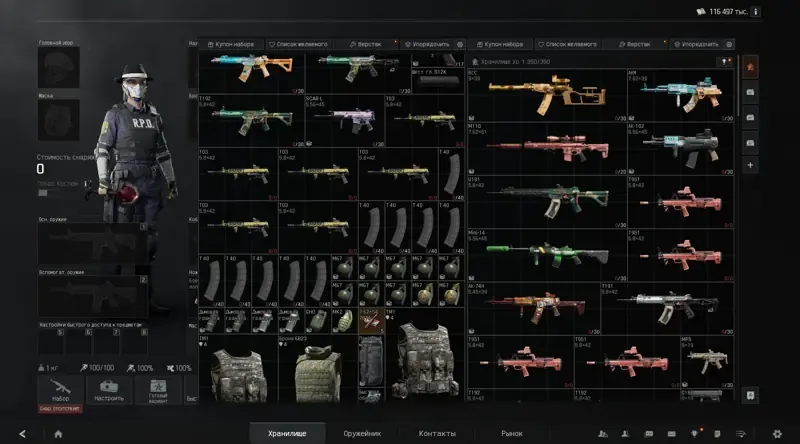800x444 pixels.
Task: Open gear settings next to left Упорядочить
Action: (x=460, y=44)
